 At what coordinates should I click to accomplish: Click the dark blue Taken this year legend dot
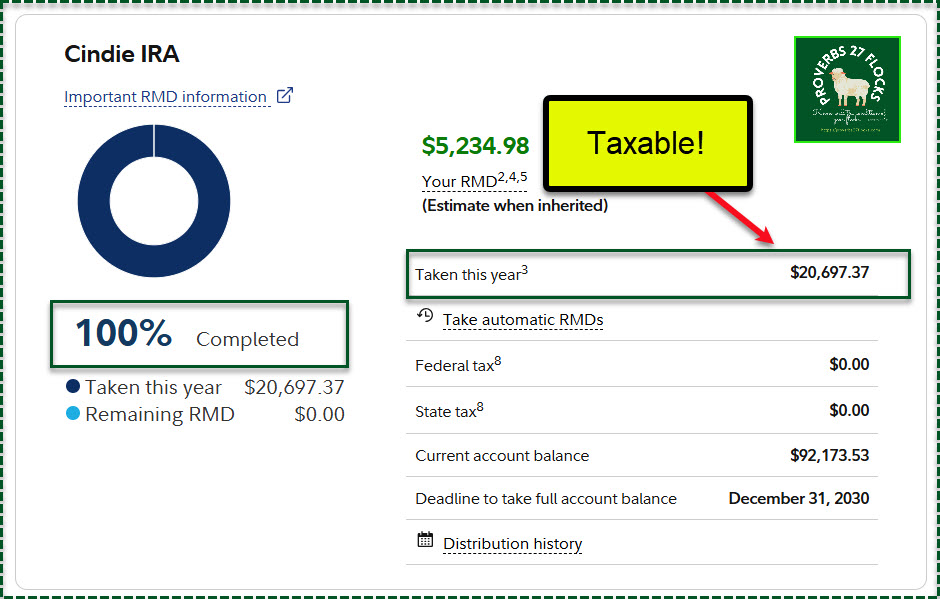coord(72,387)
